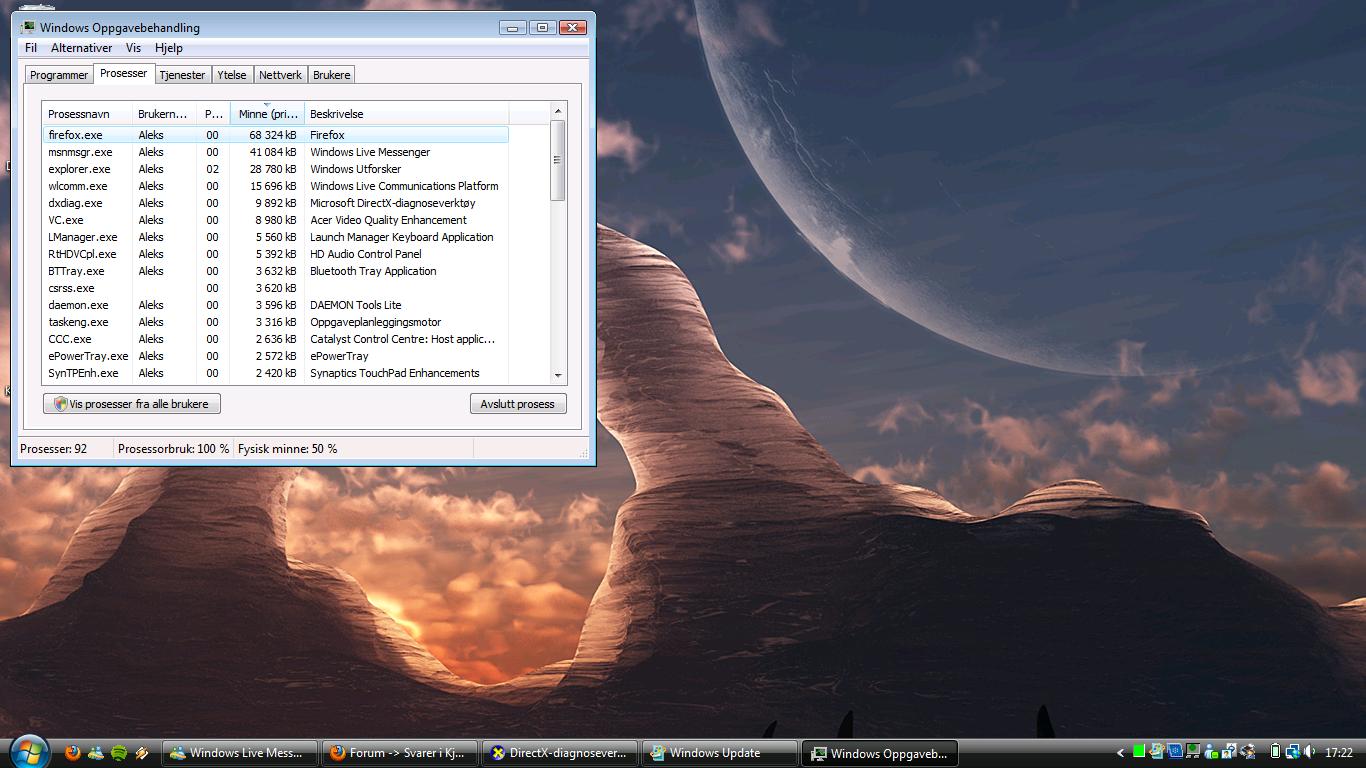Launch Windows Live Messenger quick launch icon
The width and height of the screenshot is (1366, 768).
pos(96,753)
